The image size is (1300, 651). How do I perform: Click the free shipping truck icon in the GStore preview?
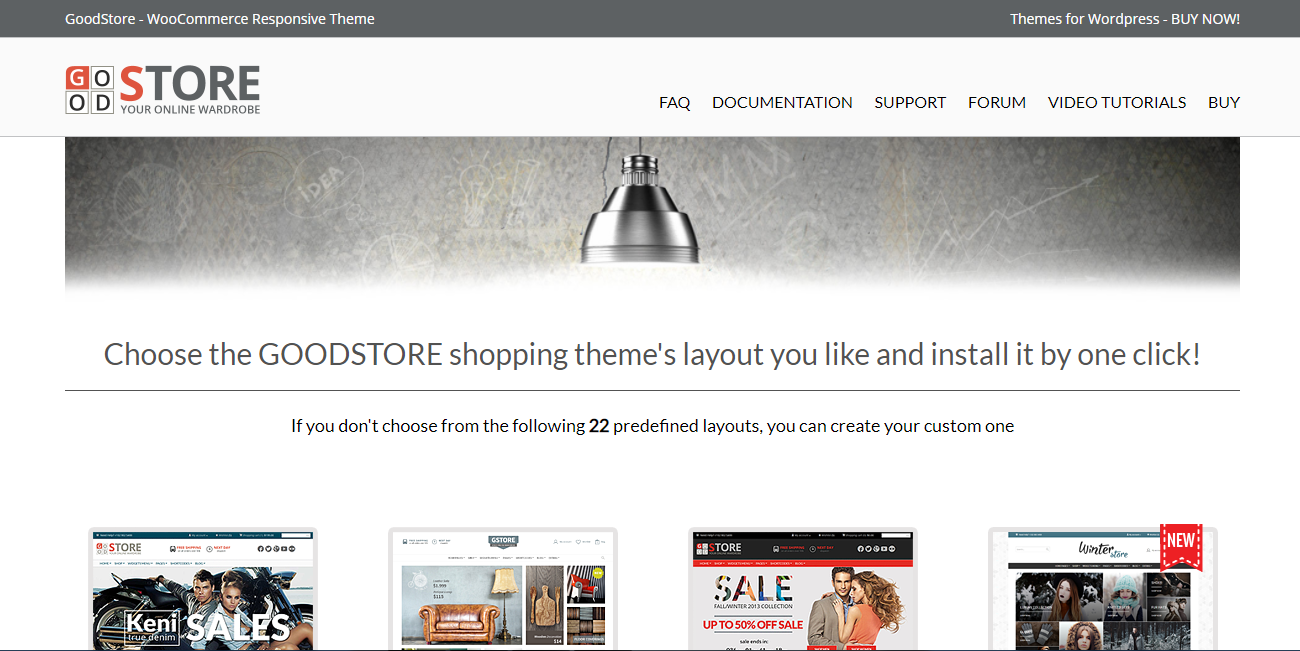405,541
